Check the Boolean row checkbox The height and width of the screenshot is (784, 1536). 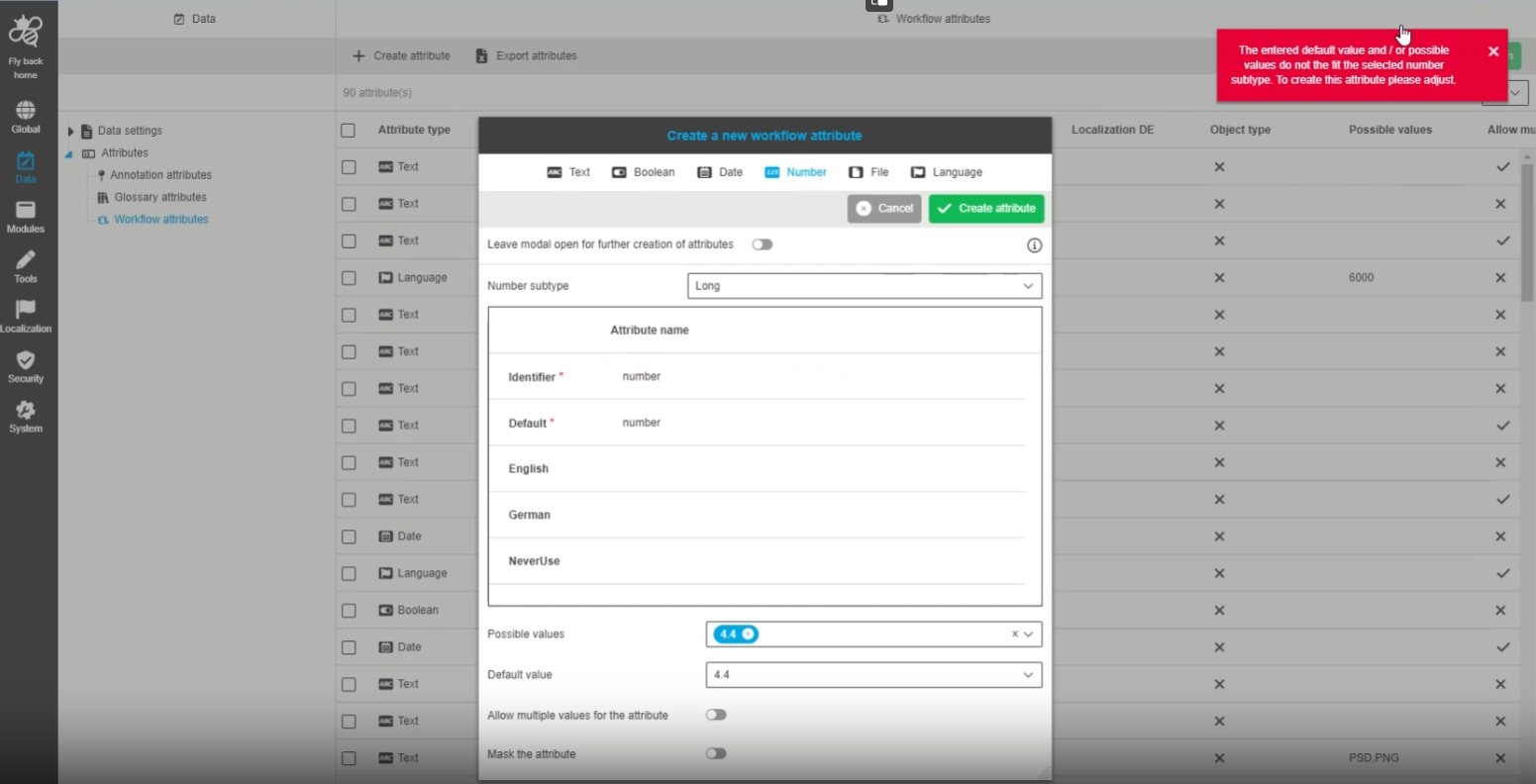click(x=348, y=610)
